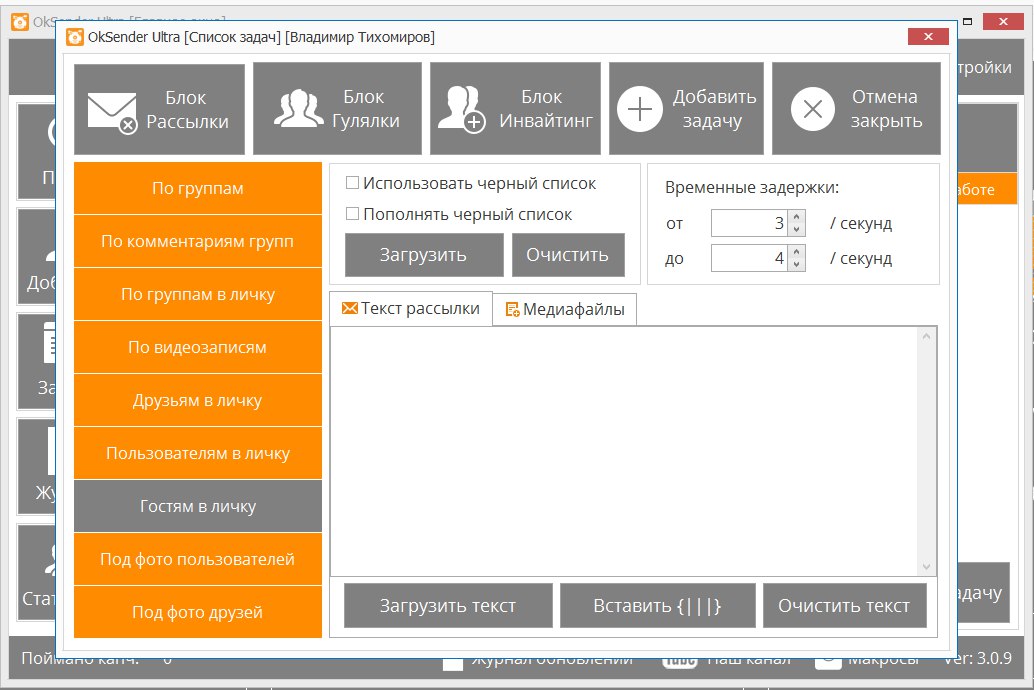The width and height of the screenshot is (1034, 690).
Task: Click the envelope icon on Текст рассылки tab
Action: pyautogui.click(x=349, y=308)
